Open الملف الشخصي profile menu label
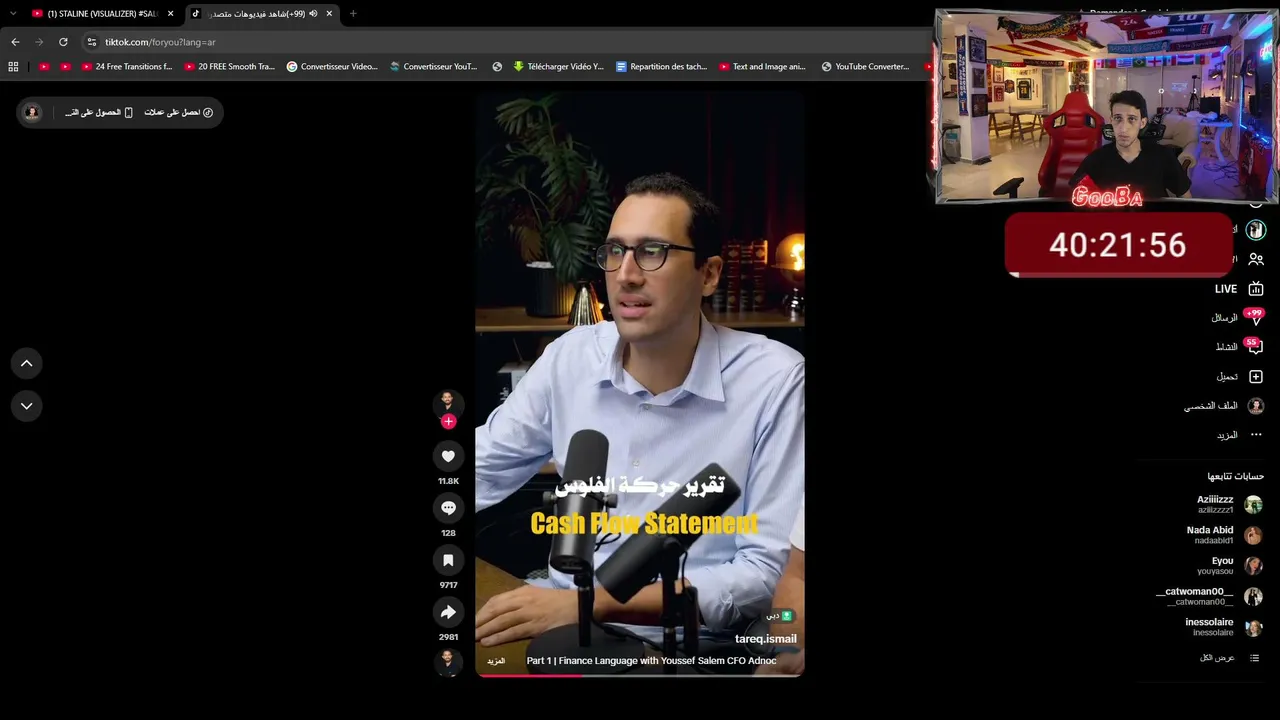 pos(1211,406)
